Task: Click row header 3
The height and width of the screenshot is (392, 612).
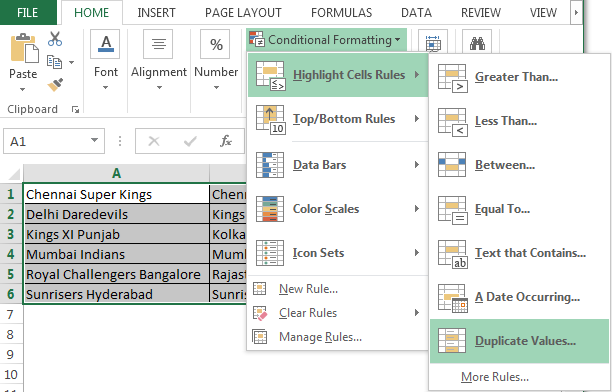Action: pos(11,234)
